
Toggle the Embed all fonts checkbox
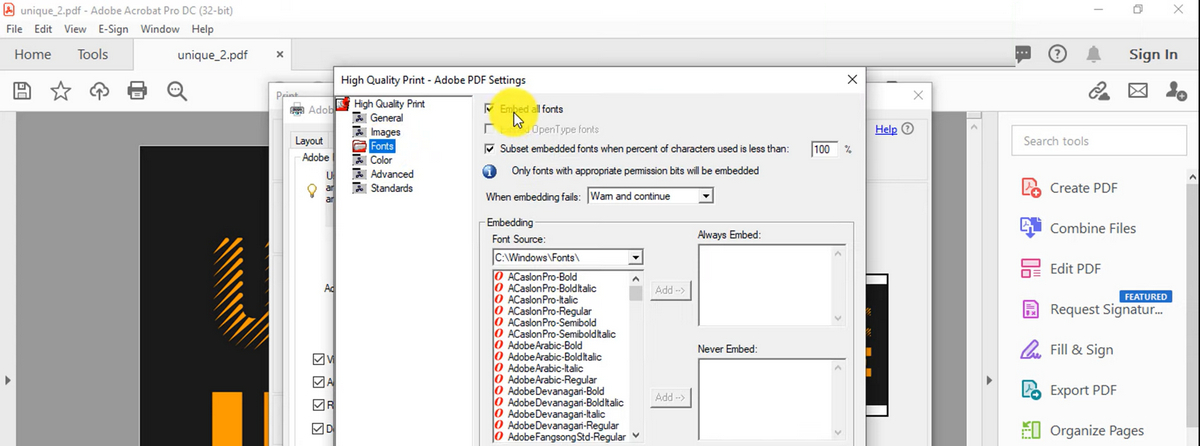point(489,108)
